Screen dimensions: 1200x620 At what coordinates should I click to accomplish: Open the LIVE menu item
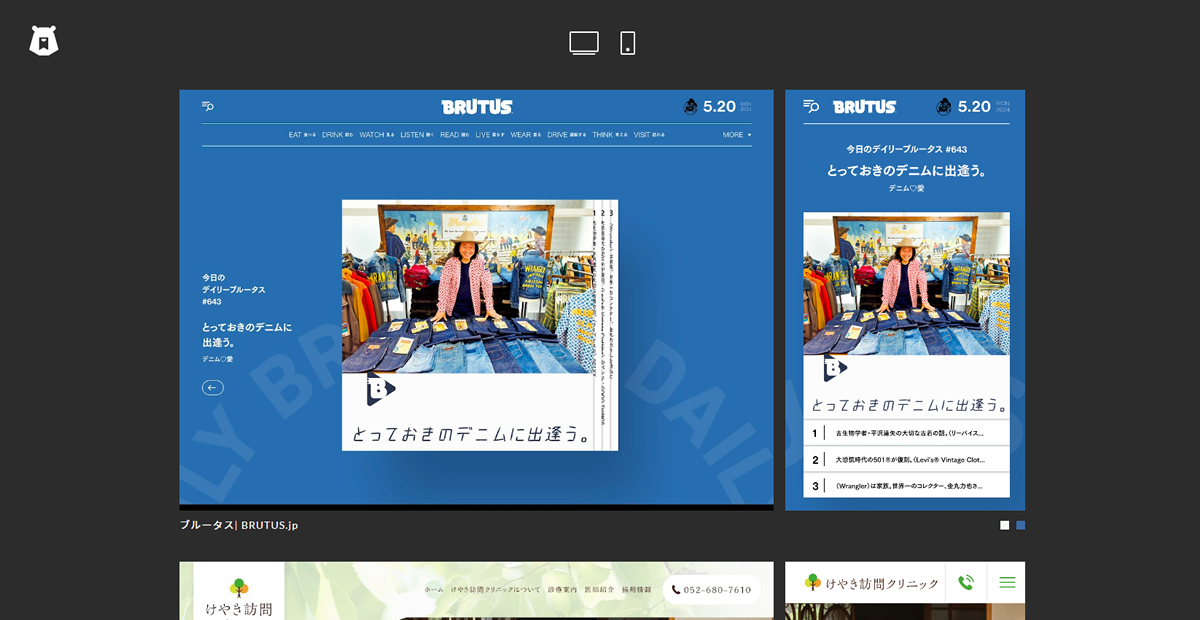(490, 135)
